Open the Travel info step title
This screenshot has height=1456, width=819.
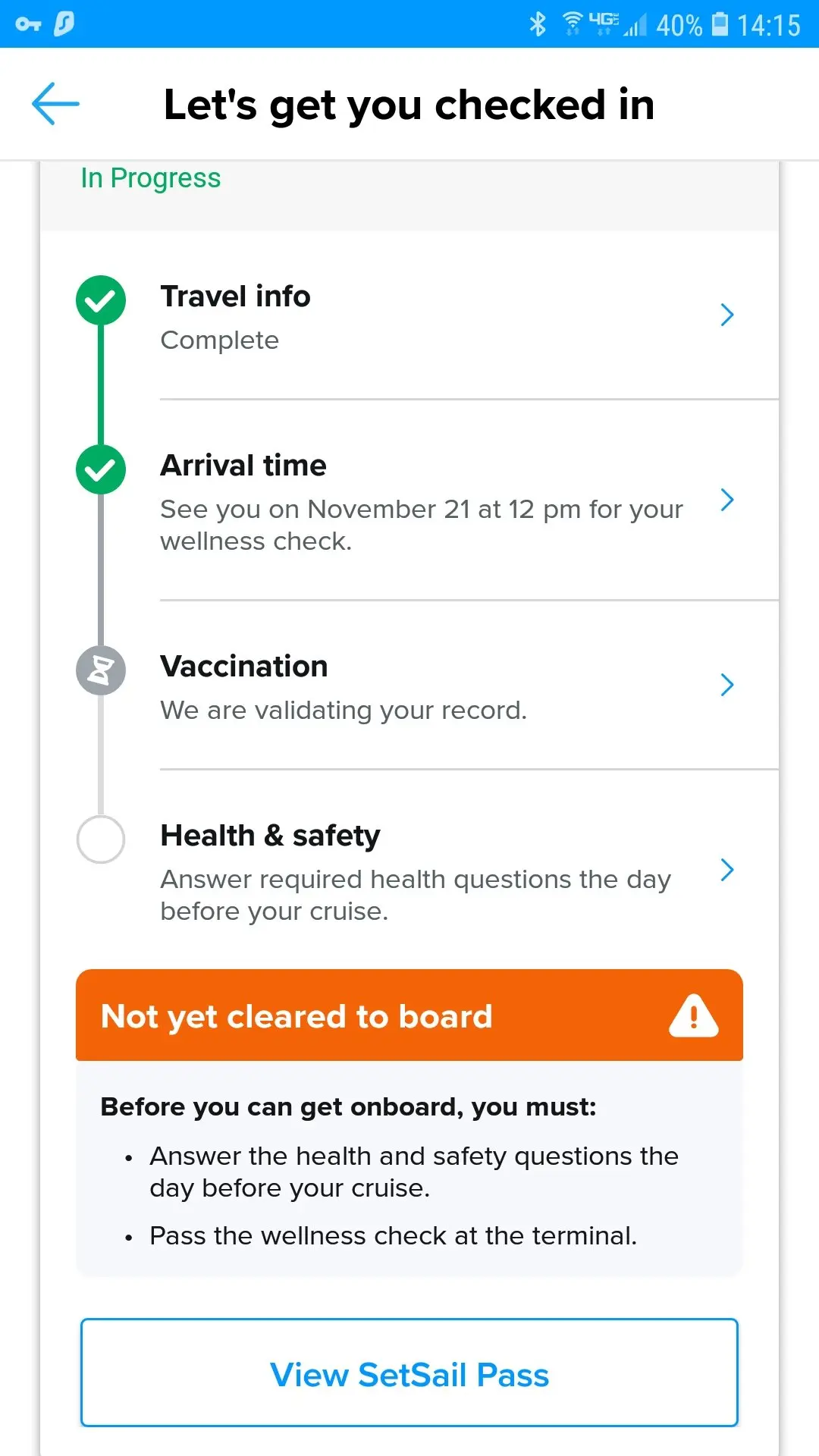tap(236, 297)
